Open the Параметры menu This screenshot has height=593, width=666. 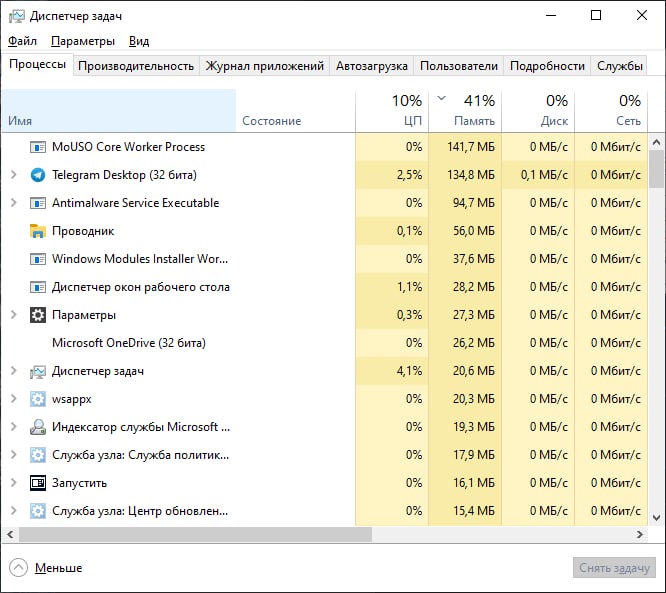(83, 41)
